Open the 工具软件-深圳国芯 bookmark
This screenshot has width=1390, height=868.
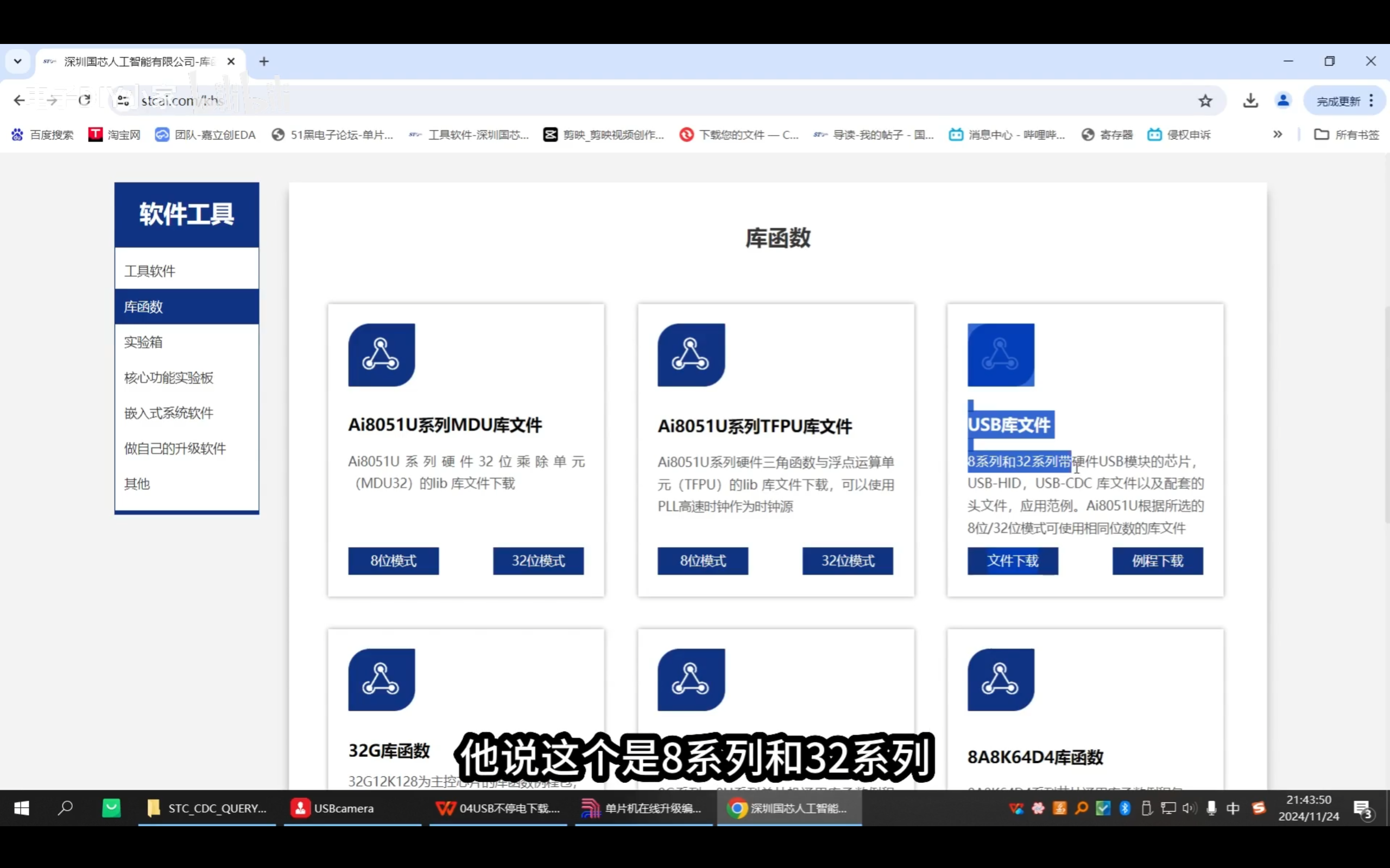(x=469, y=134)
